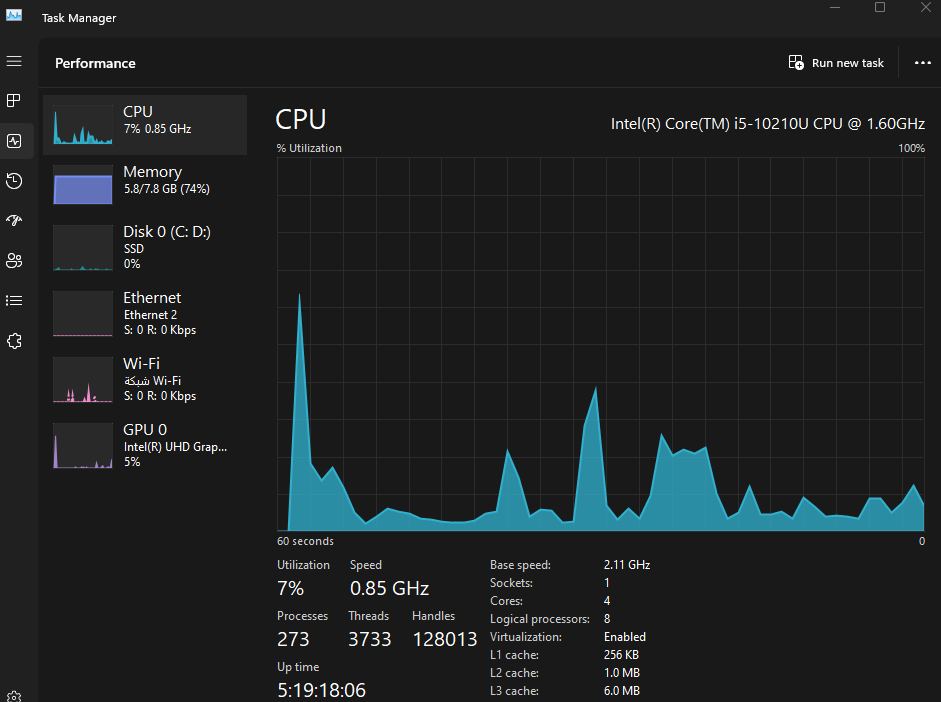The image size is (941, 702).
Task: Go to the Processes page icon
Action: (x=14, y=100)
